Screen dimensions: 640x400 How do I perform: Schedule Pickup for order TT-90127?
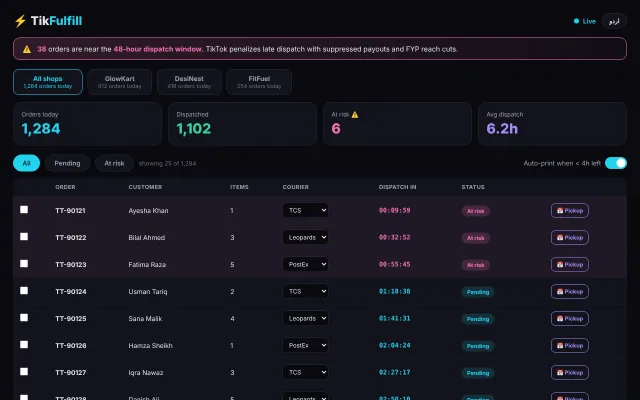(570, 372)
